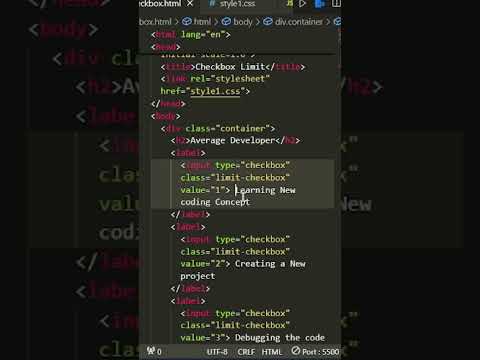Viewport: 480px width, 360px height.
Task: Click the Checkbox Limit title text
Action: tap(230, 67)
